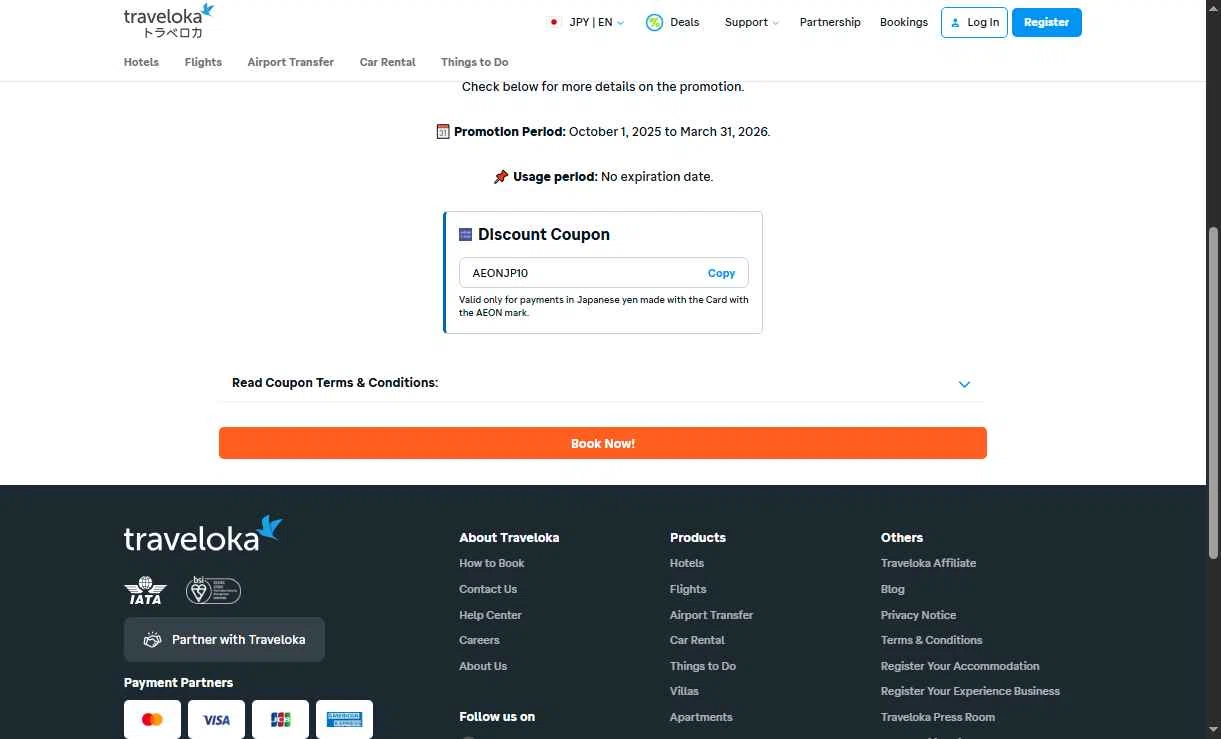Click the Traveloka logo in header
The width and height of the screenshot is (1221, 739).
click(169, 21)
